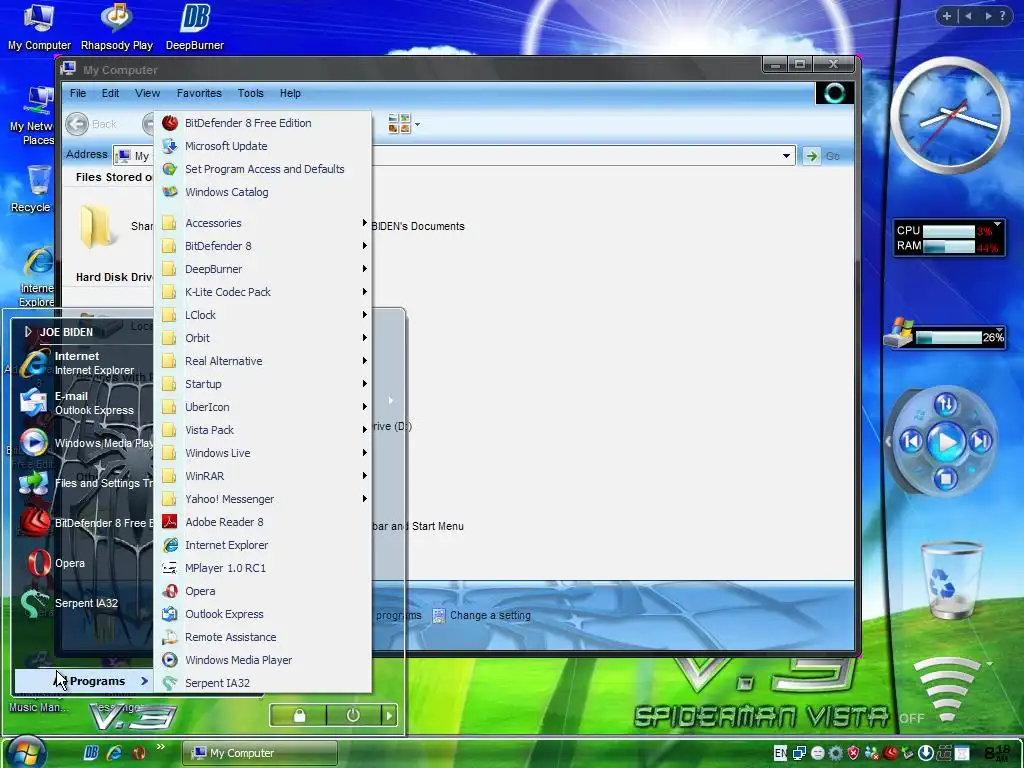Skip to next track in media gadget

[x=981, y=442]
